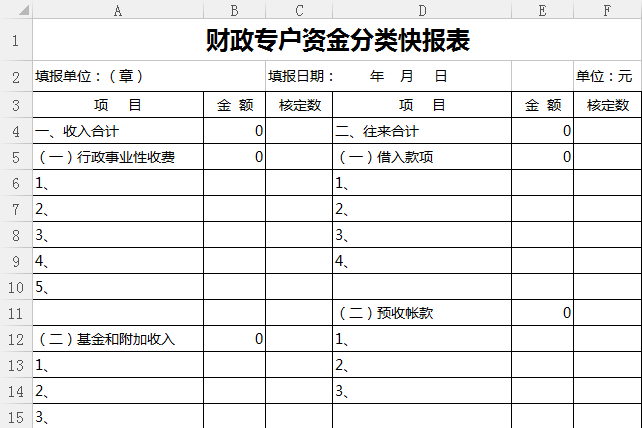Select the （二）基金和附加收入 cell
This screenshot has height=428, width=642.
[x=118, y=339]
